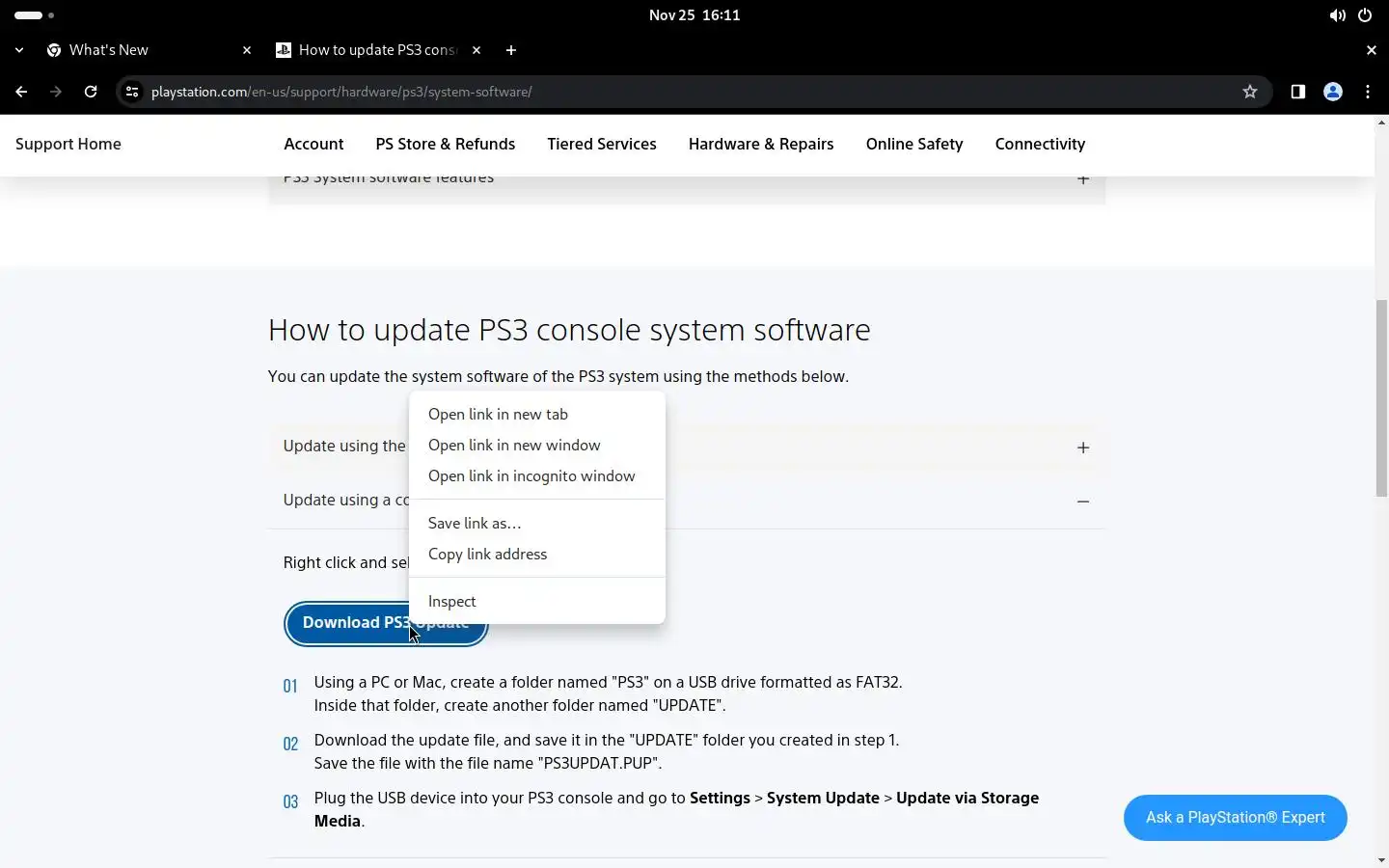Viewport: 1389px width, 868px height.
Task: Click the heading How to update PS3 console system software
Action: point(569,330)
